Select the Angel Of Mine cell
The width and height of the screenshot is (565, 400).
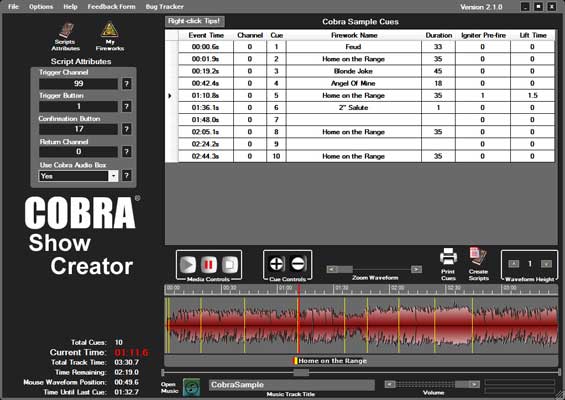(x=353, y=83)
